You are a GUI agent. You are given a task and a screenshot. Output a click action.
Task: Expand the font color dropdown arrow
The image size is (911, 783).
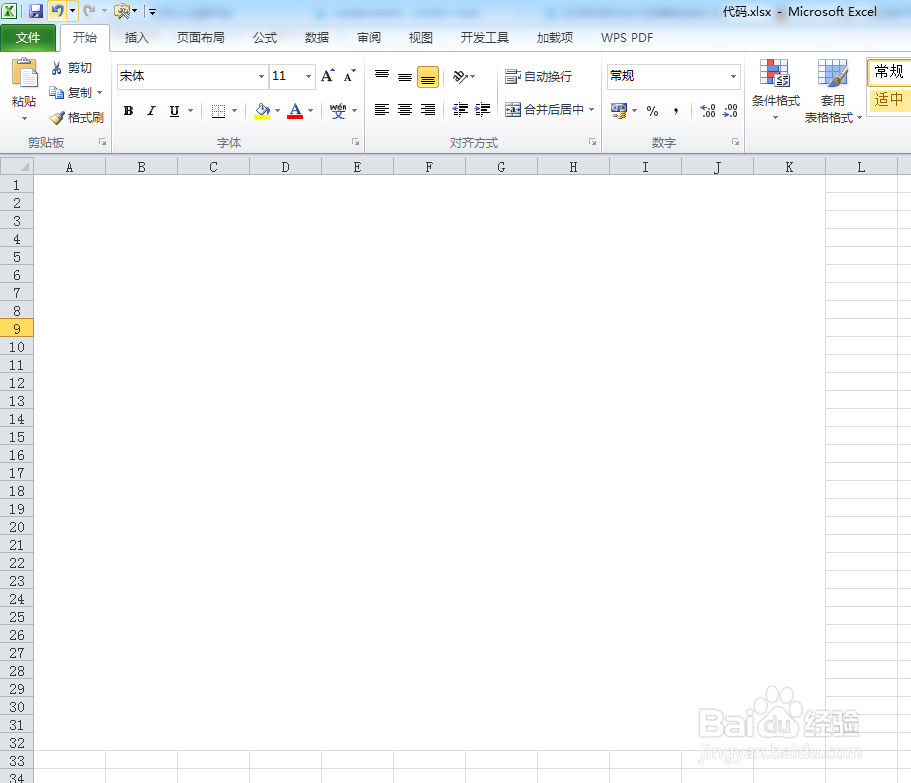tap(311, 111)
